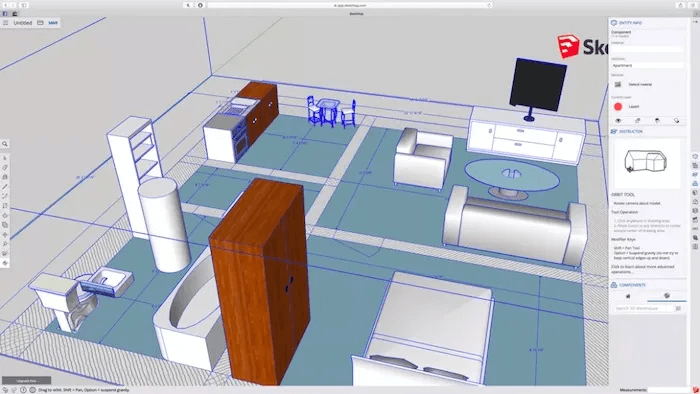Image resolution: width=700 pixels, height=394 pixels.
Task: Toggle entity visibility eye icon
Action: [618, 120]
